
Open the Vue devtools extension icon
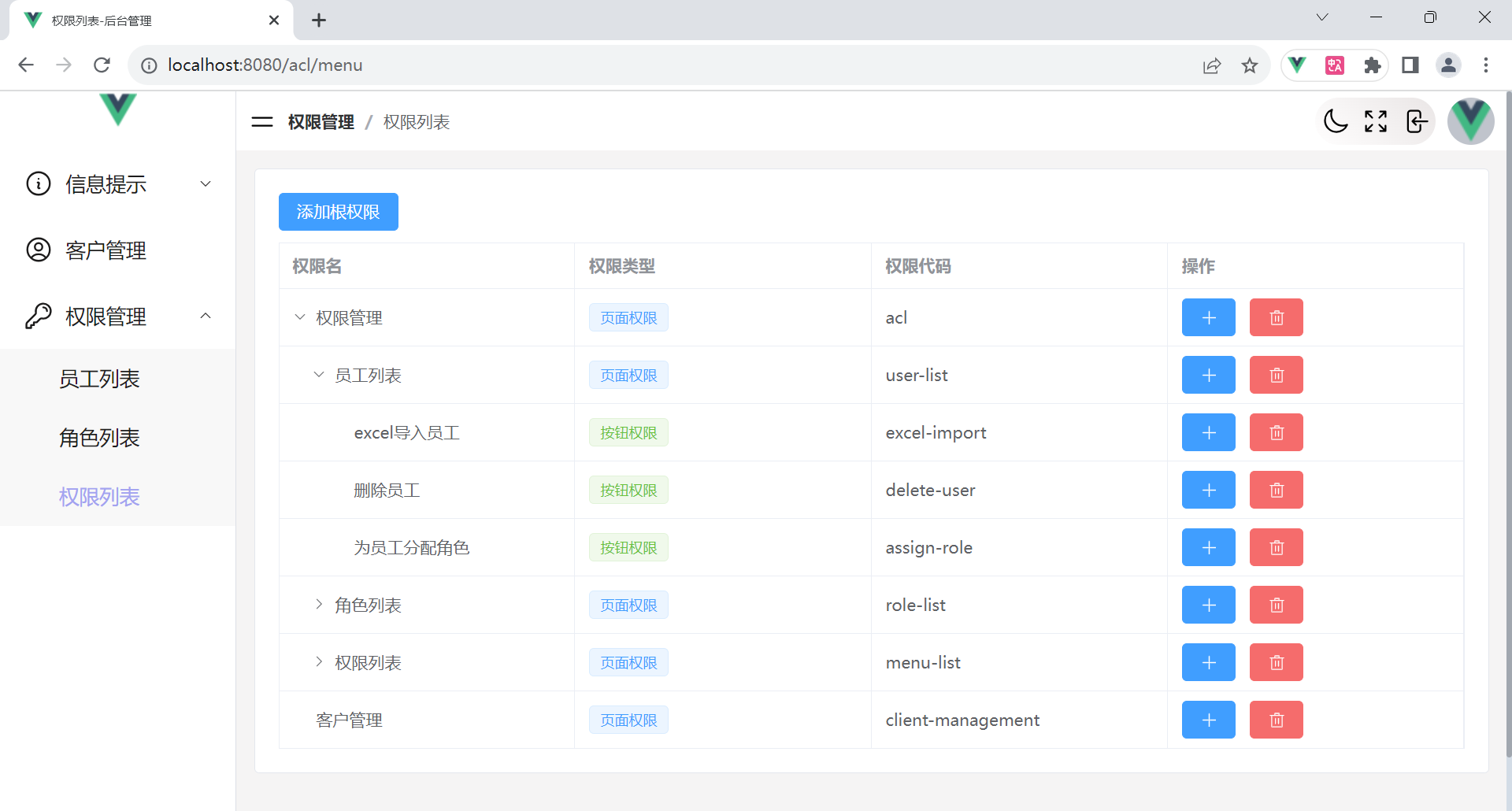pyautogui.click(x=1297, y=65)
